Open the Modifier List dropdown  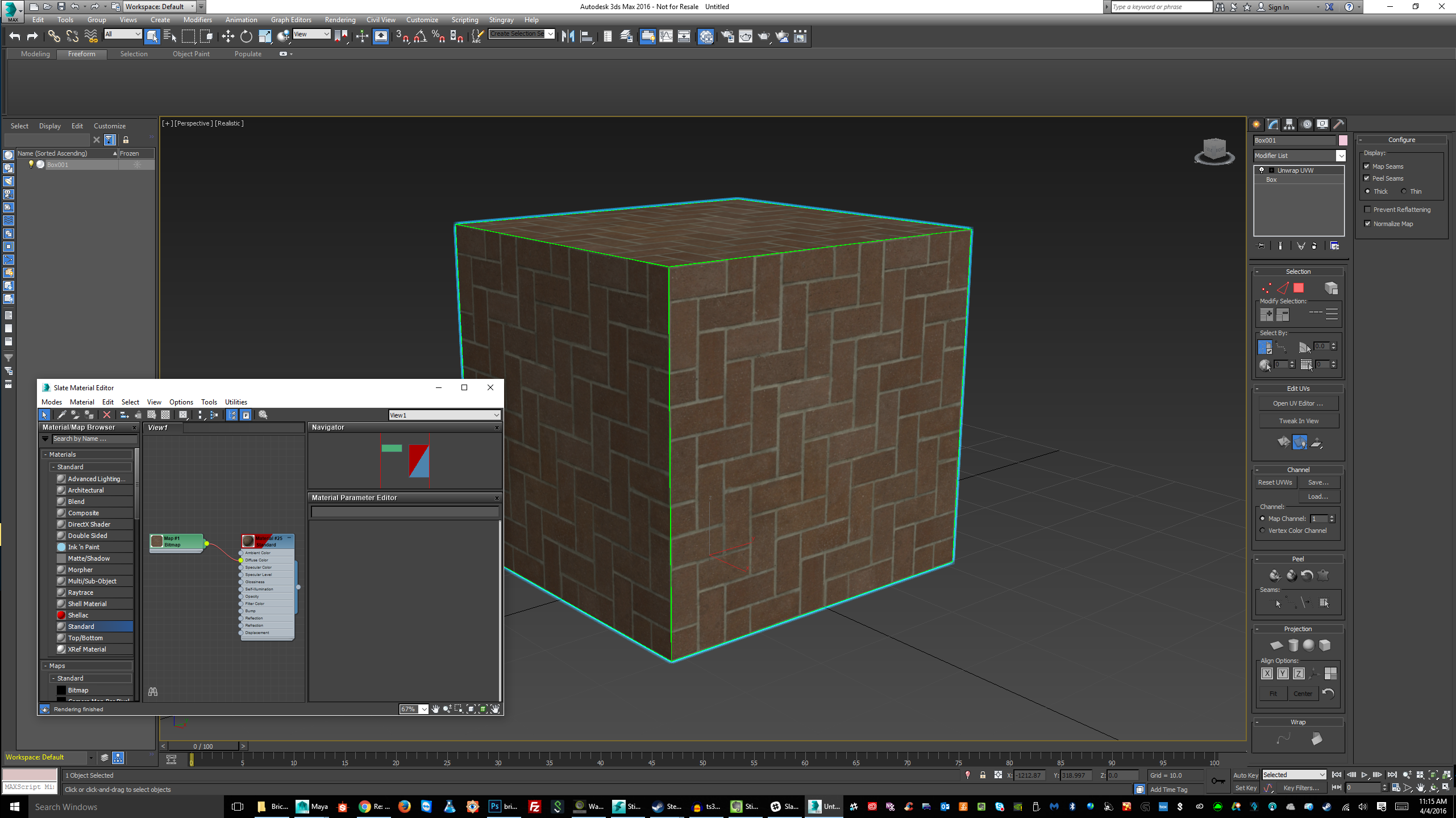click(1299, 156)
